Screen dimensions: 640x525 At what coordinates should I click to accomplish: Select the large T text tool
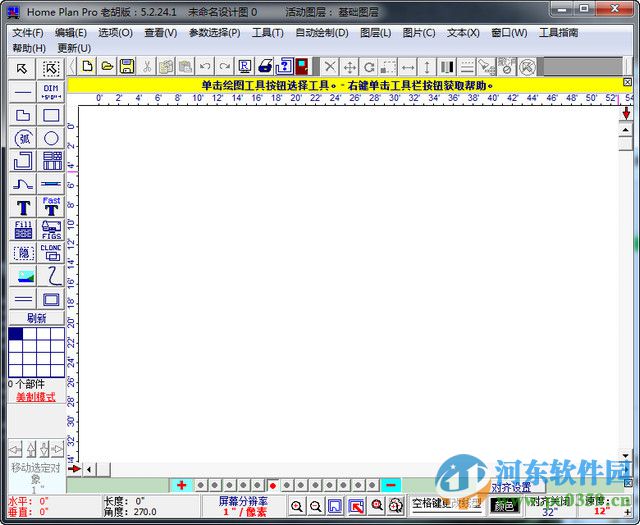23,207
